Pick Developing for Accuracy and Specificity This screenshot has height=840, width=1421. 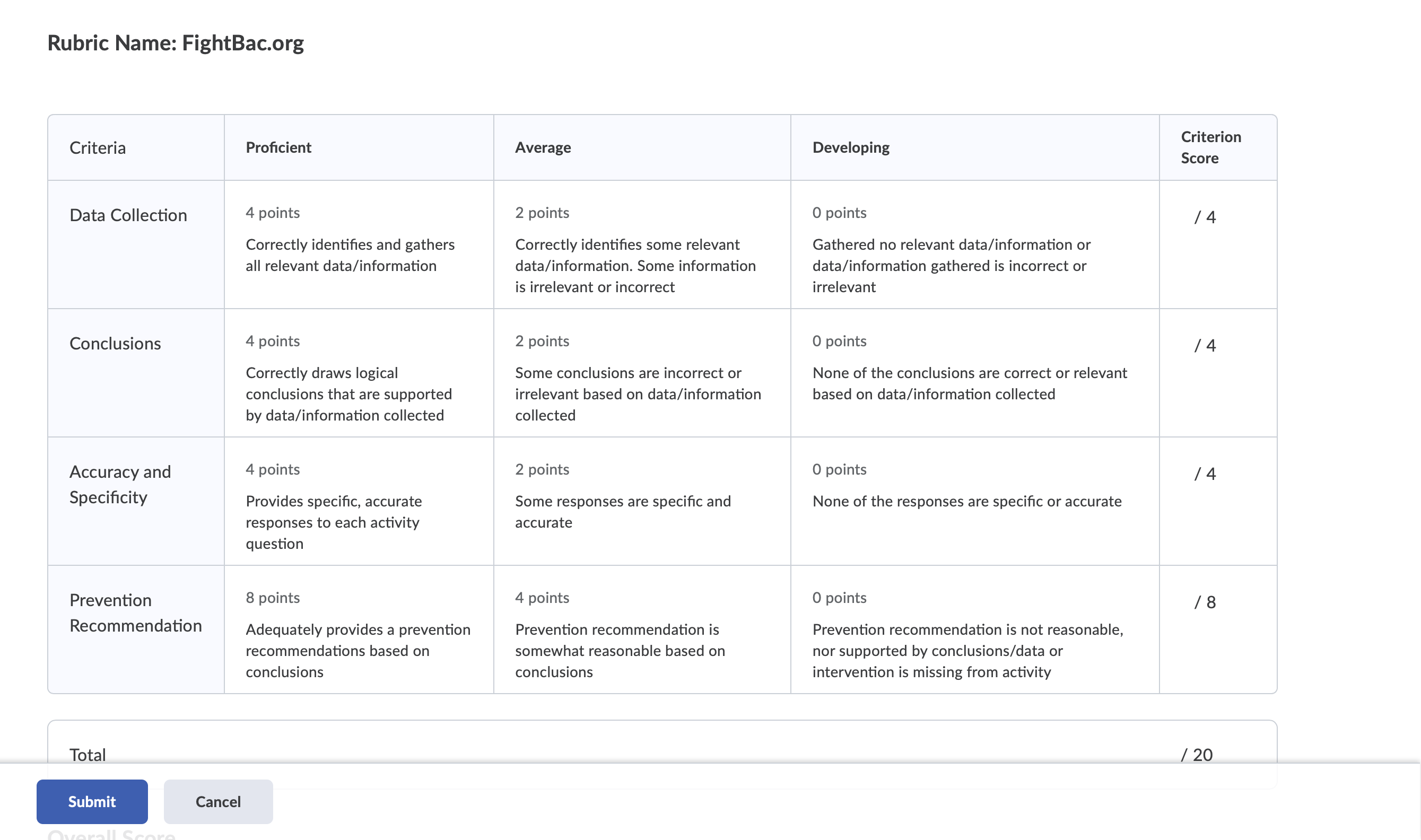tap(975, 502)
